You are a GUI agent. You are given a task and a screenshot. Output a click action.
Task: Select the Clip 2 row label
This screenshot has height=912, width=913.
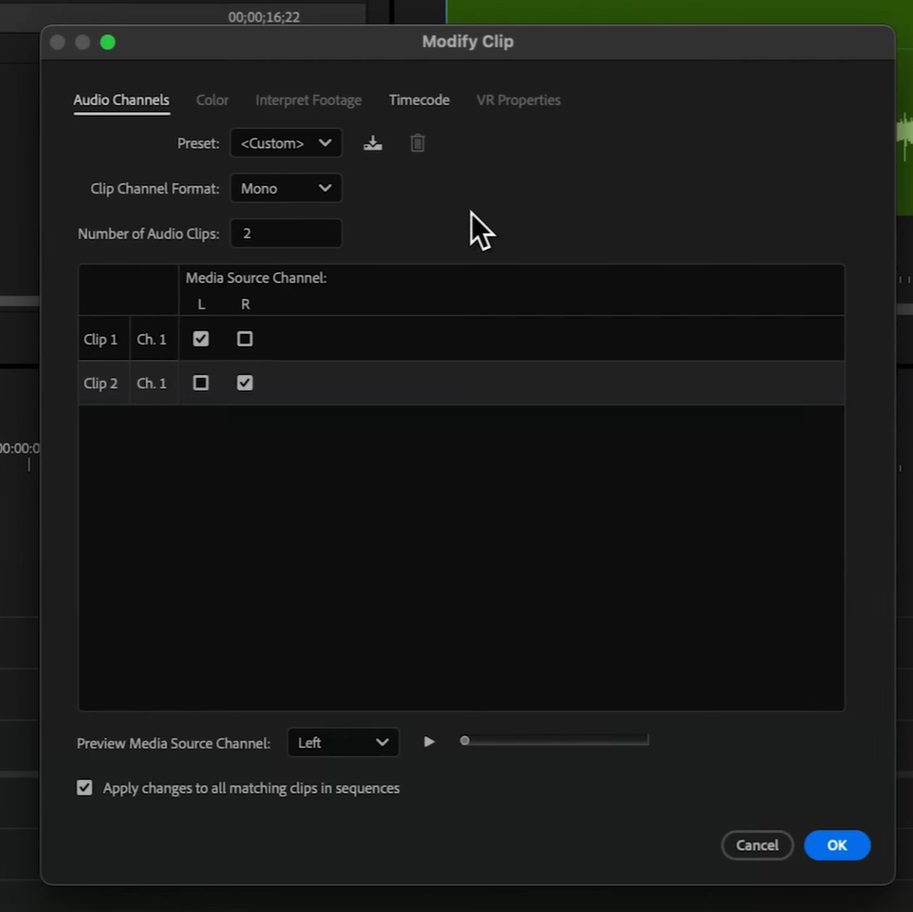pyautogui.click(x=100, y=383)
